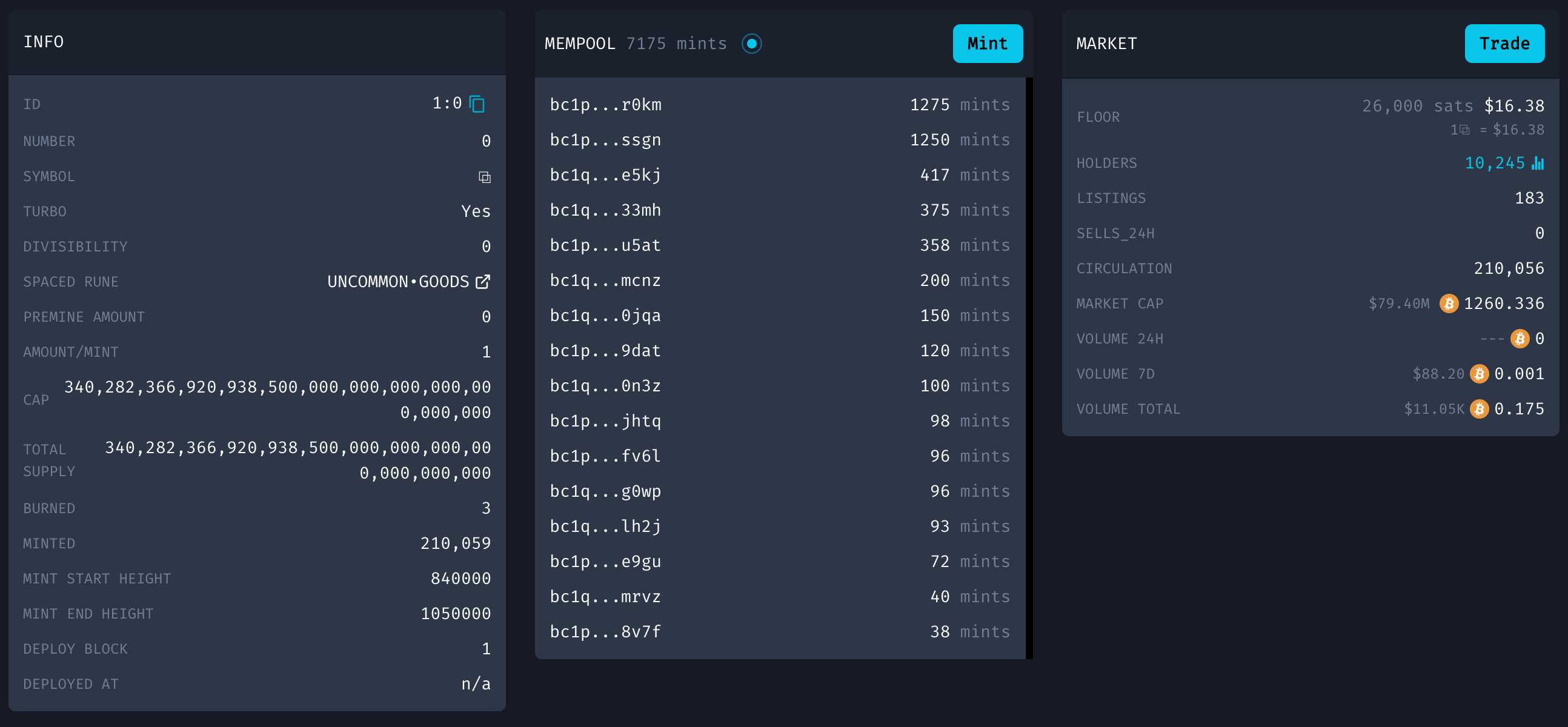Click the Bitcoin icon in Volume 7D
This screenshot has width=1568, height=727.
pos(1479,374)
